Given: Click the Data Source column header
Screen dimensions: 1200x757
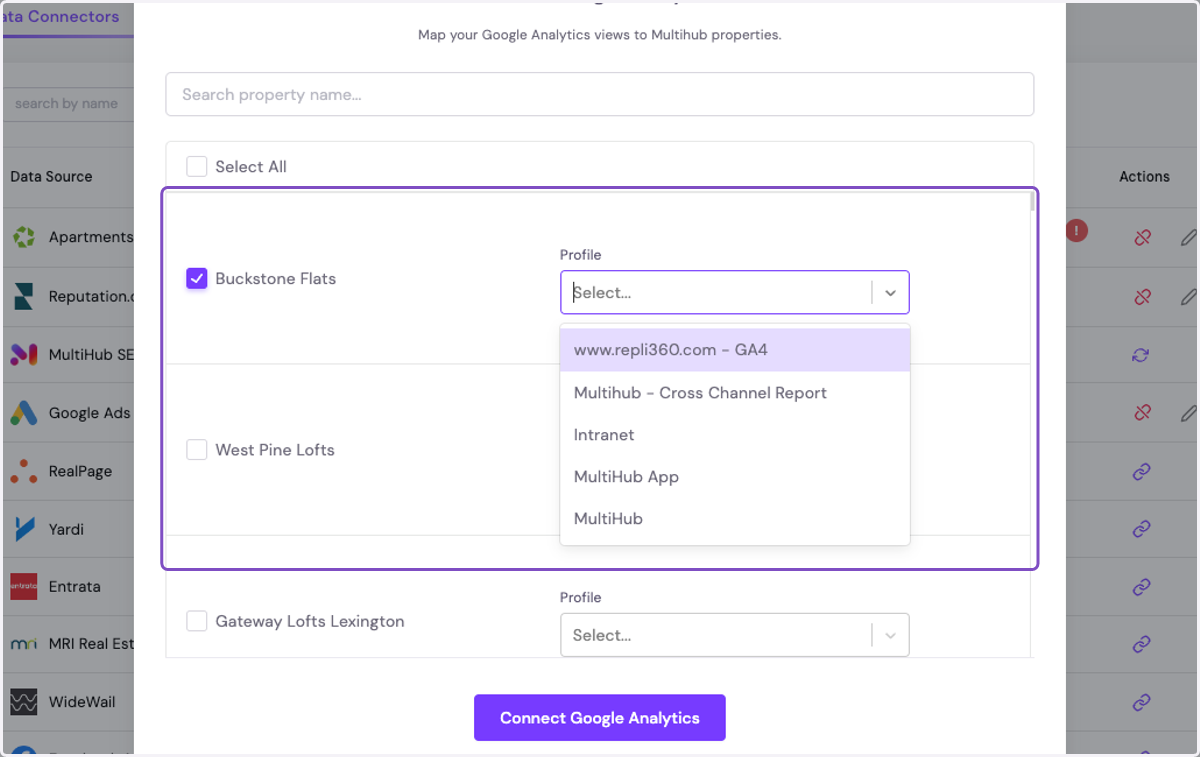Looking at the screenshot, I should (x=51, y=176).
